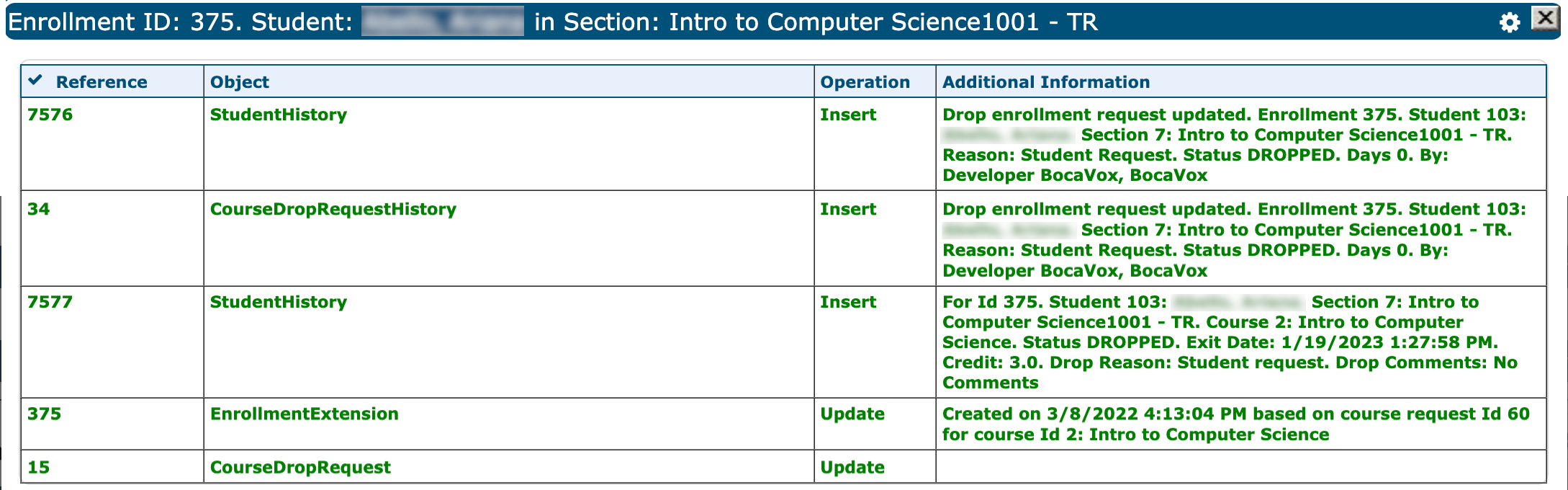Click Update operation for EnrollmentExtension row

[852, 414]
